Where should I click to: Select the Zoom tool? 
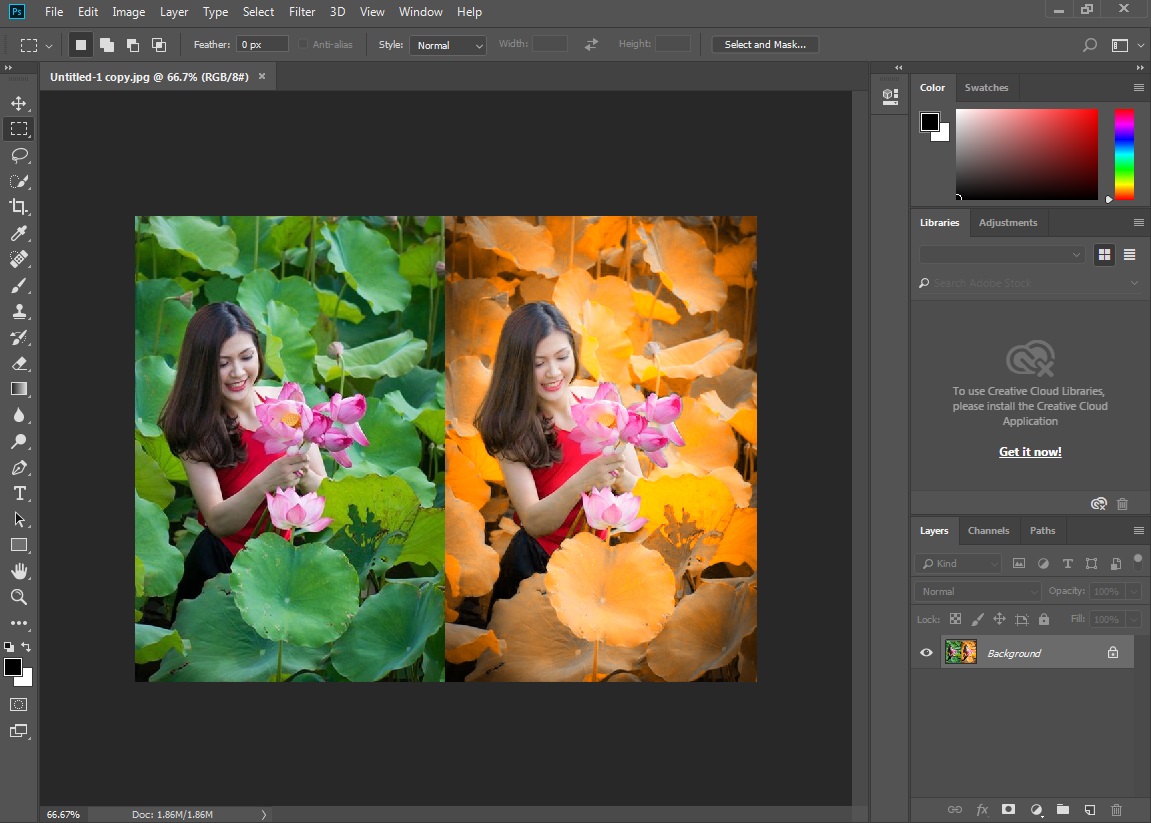19,597
